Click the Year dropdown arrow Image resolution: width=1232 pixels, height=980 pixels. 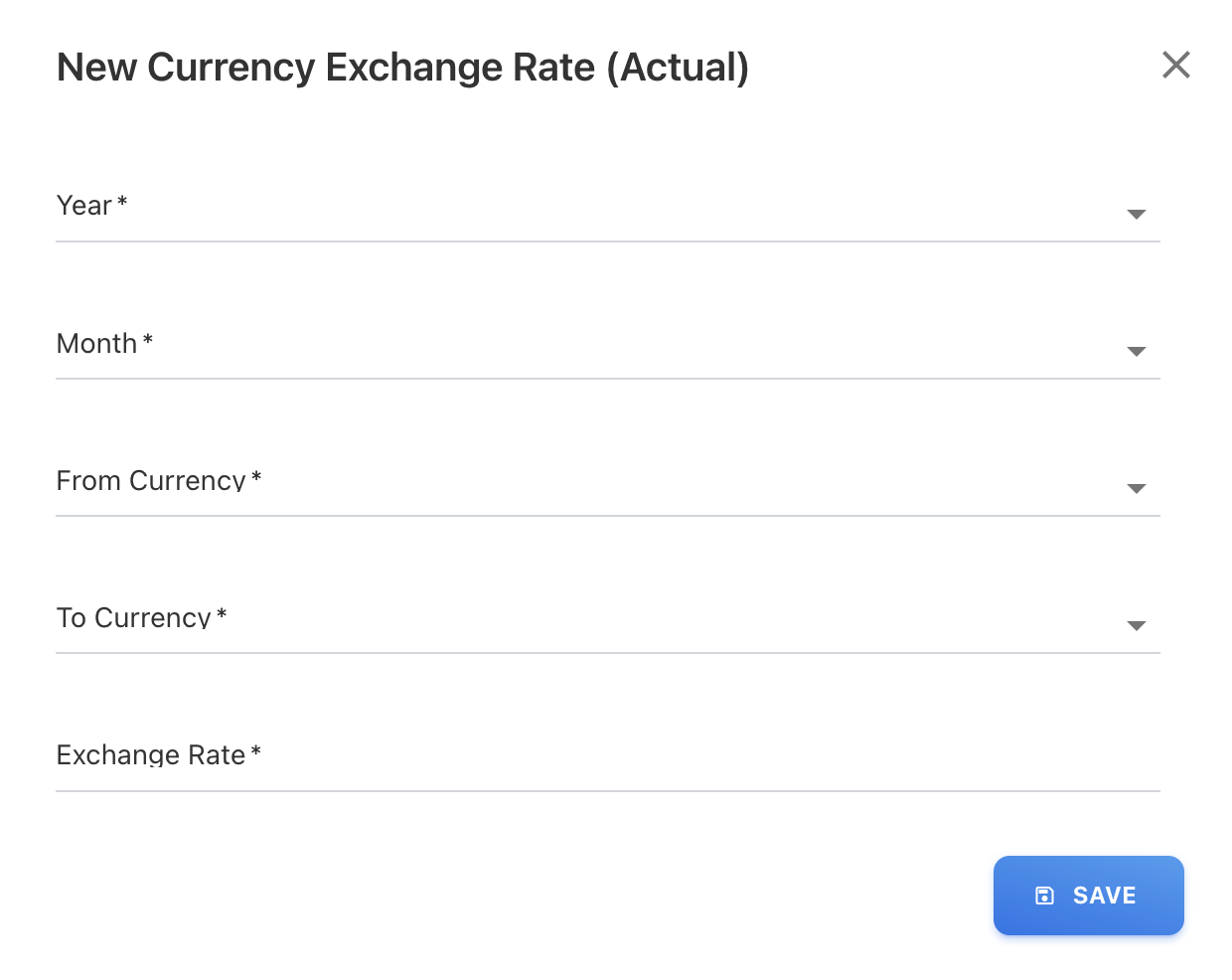click(1137, 214)
